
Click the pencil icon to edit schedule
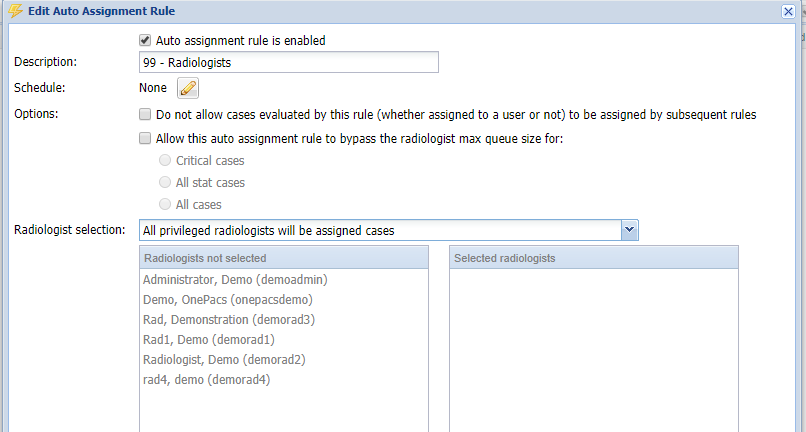coord(188,88)
